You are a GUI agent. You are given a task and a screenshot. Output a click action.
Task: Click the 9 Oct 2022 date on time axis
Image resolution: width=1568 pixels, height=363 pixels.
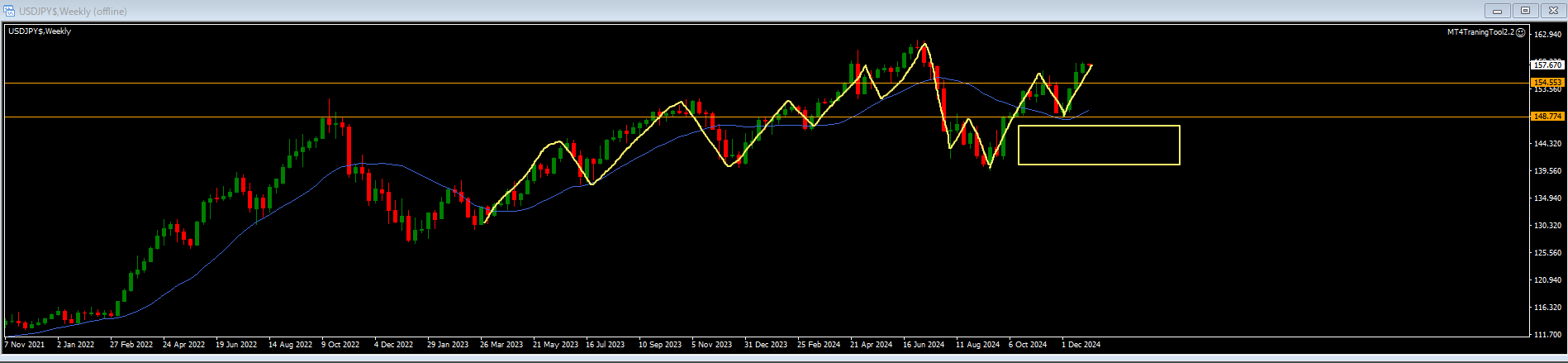coord(340,345)
